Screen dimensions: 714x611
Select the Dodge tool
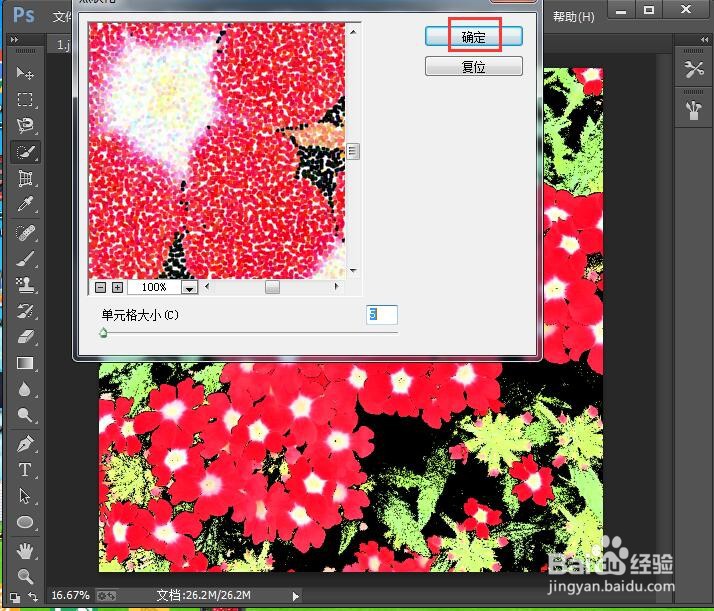click(25, 415)
